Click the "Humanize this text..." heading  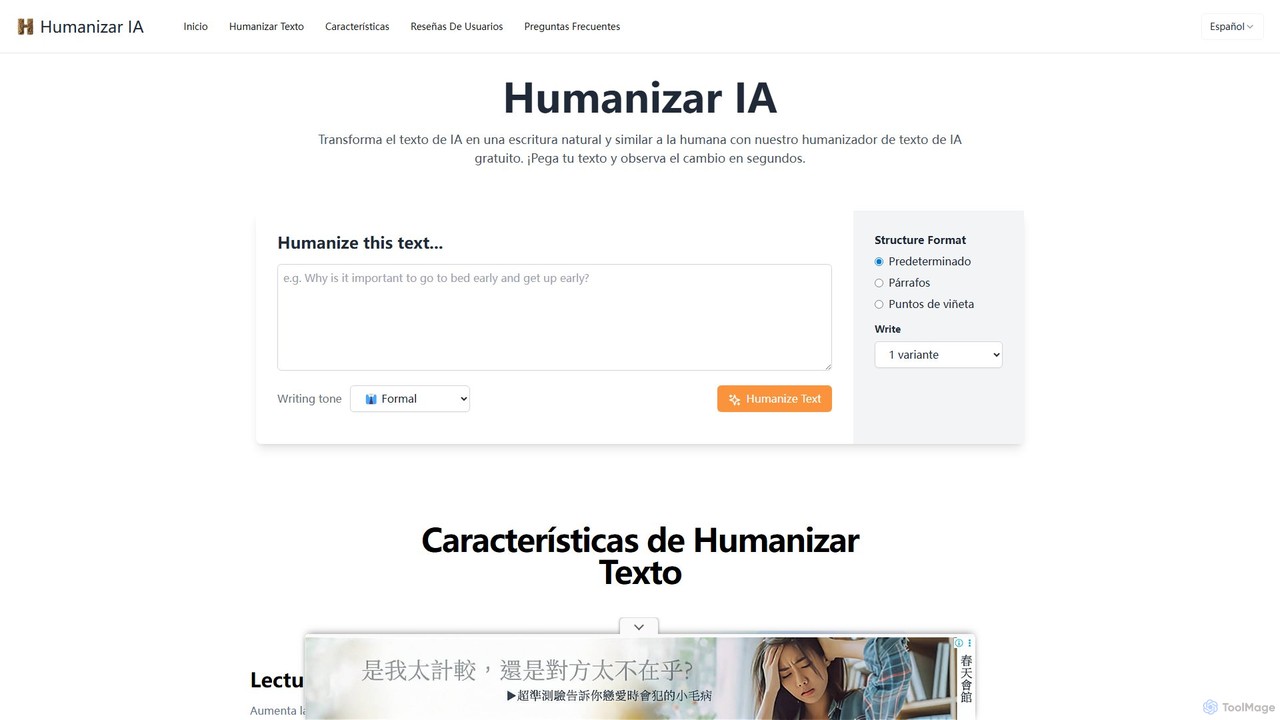click(x=360, y=243)
